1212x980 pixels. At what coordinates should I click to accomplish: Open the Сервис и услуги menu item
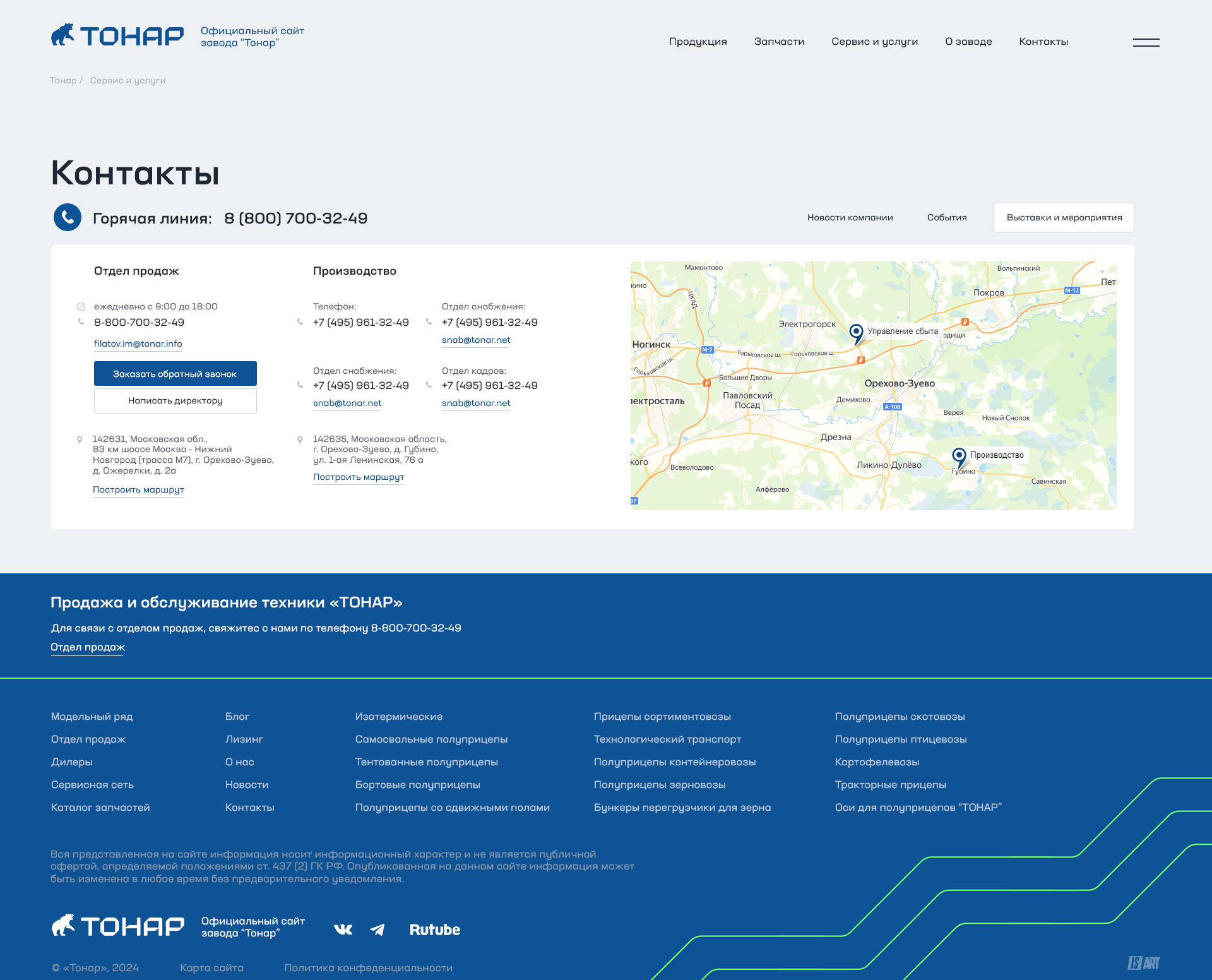(875, 42)
